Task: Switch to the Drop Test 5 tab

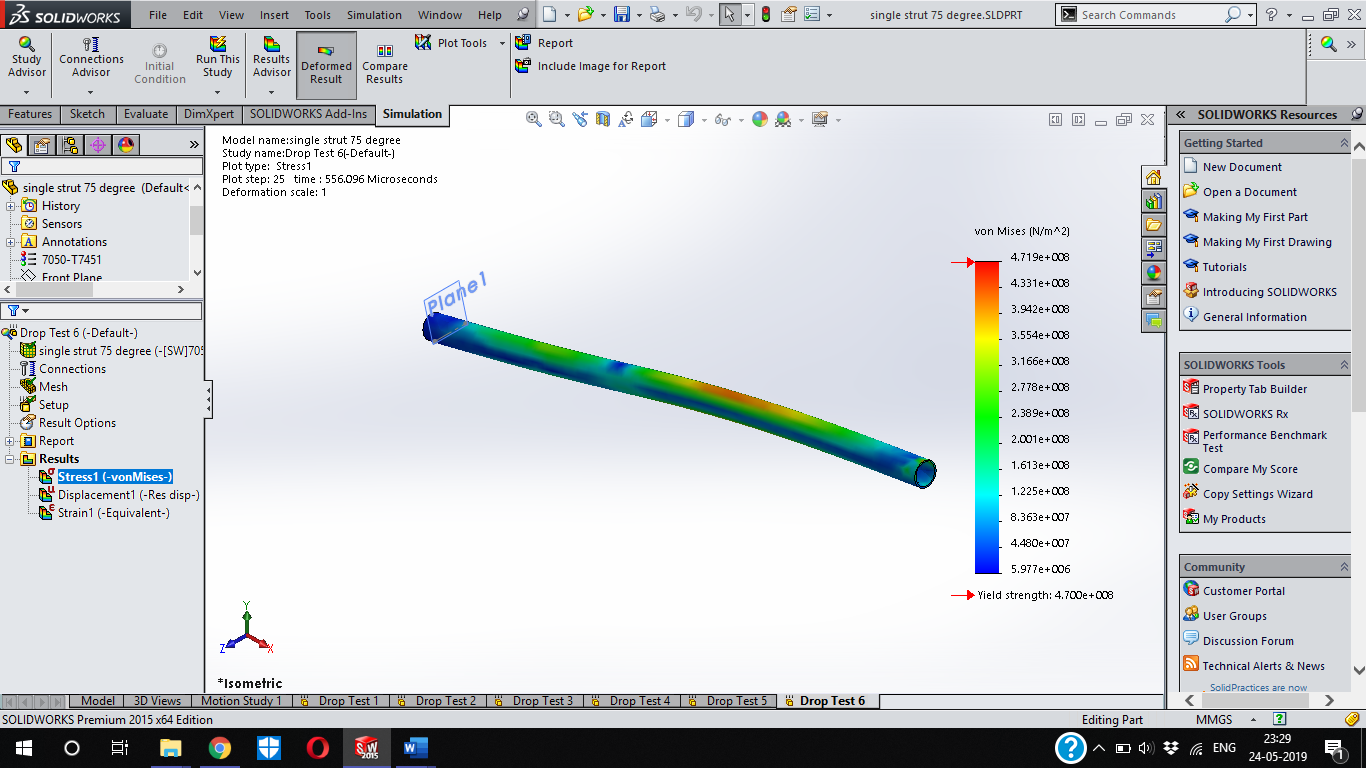Action: [x=728, y=701]
